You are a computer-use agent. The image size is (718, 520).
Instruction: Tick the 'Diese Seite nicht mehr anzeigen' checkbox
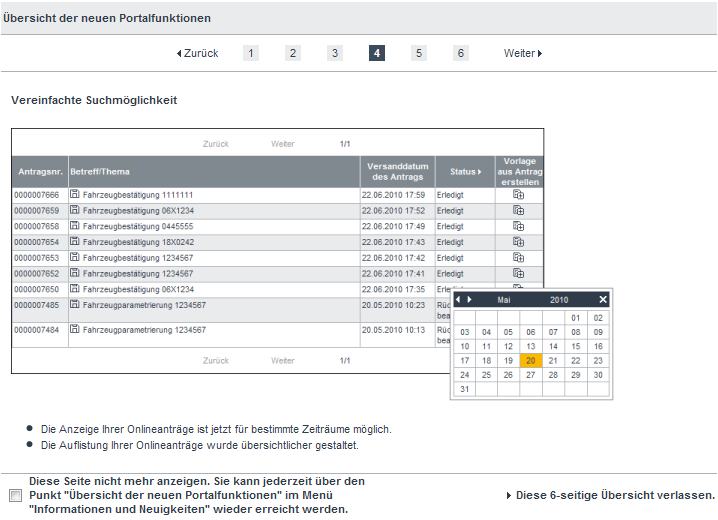[x=16, y=495]
